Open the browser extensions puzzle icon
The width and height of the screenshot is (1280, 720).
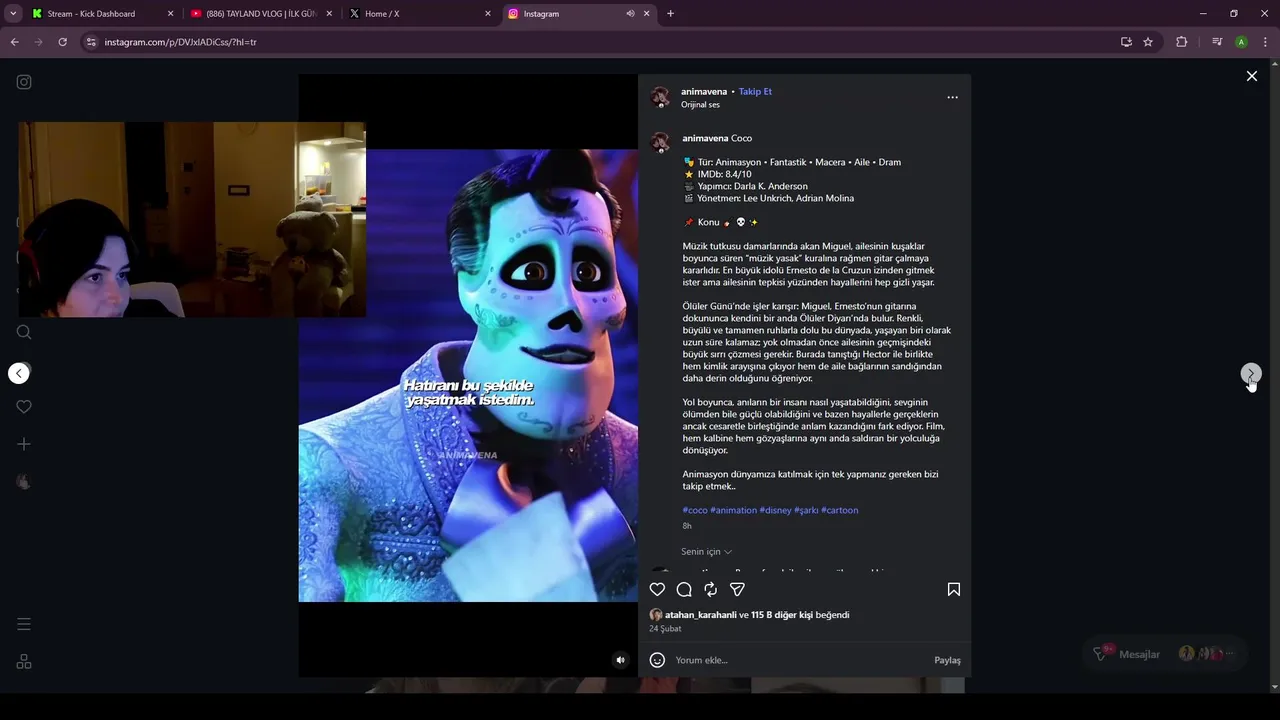click(1181, 42)
